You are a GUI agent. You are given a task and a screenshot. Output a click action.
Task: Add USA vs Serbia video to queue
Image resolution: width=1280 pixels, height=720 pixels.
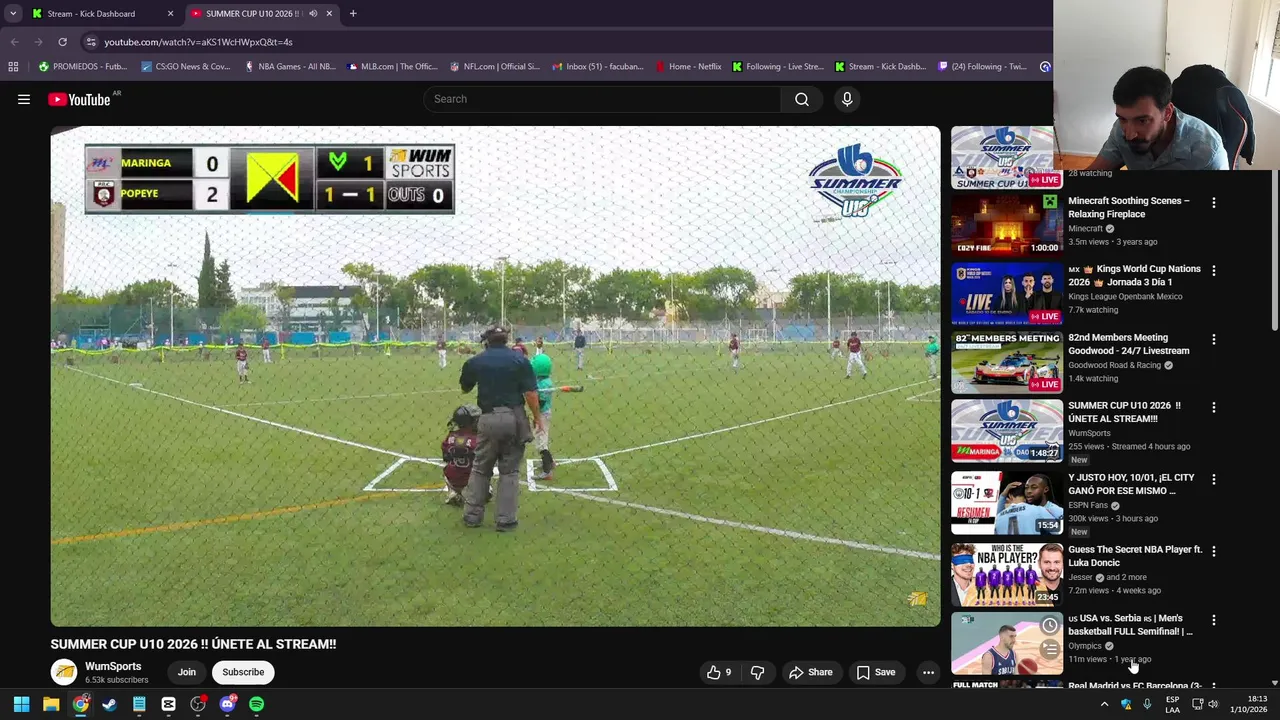(x=1050, y=650)
